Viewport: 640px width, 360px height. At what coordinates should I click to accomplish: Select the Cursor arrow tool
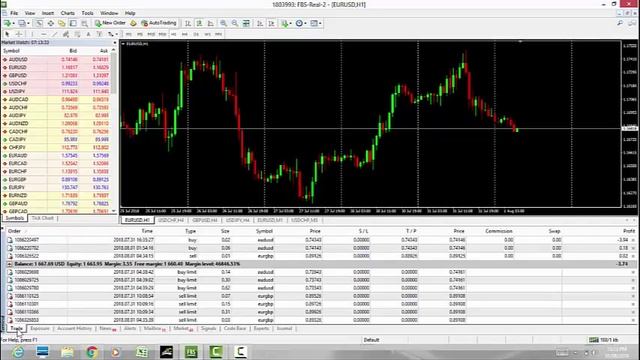[7, 34]
